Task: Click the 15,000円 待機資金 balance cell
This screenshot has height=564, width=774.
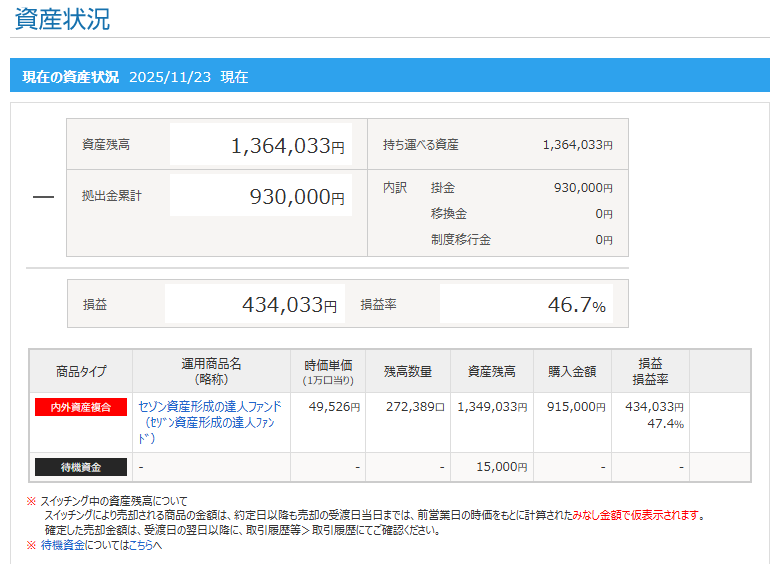Action: point(491,467)
